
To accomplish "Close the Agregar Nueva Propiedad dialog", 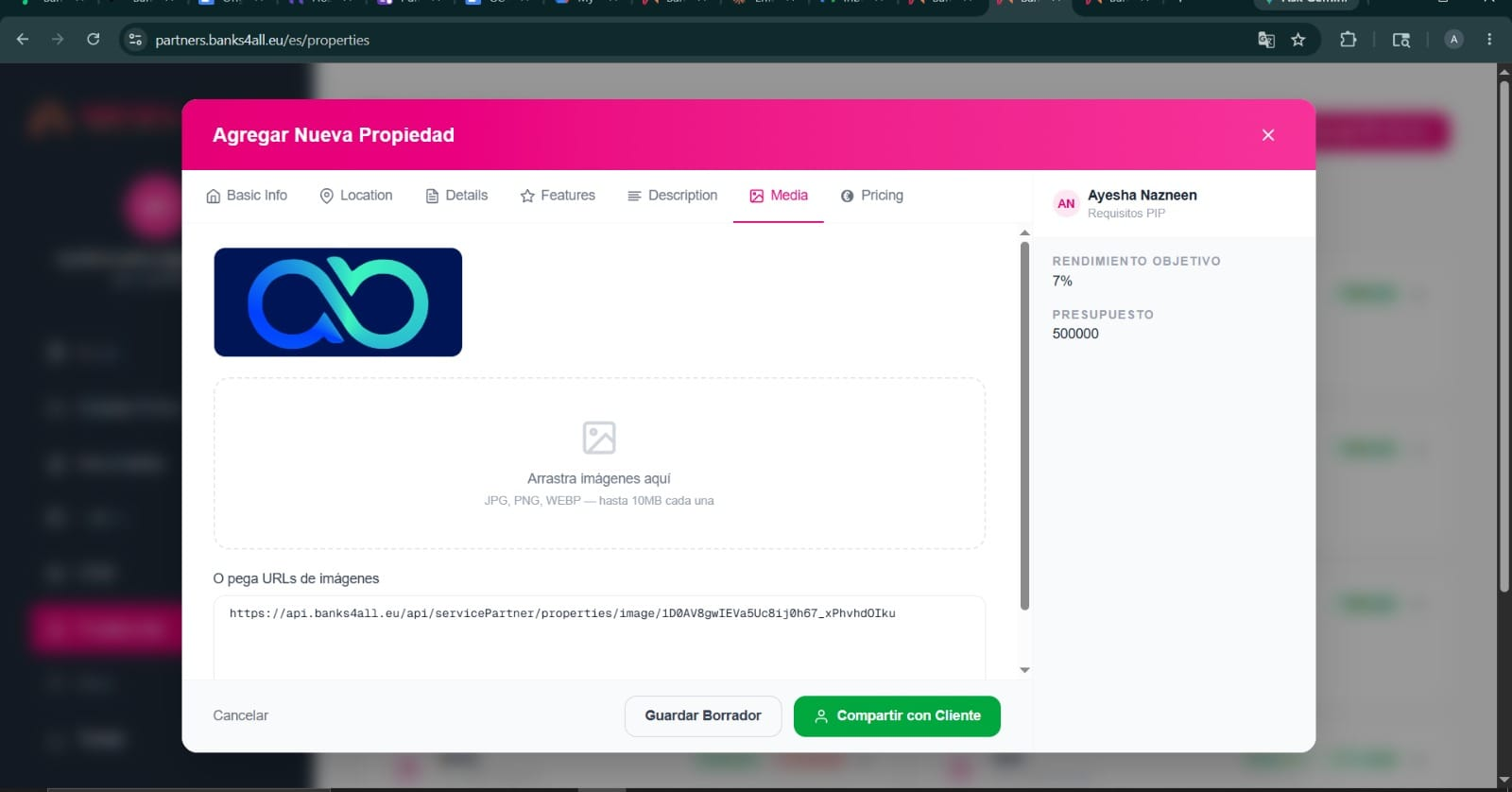I will tap(1268, 135).
